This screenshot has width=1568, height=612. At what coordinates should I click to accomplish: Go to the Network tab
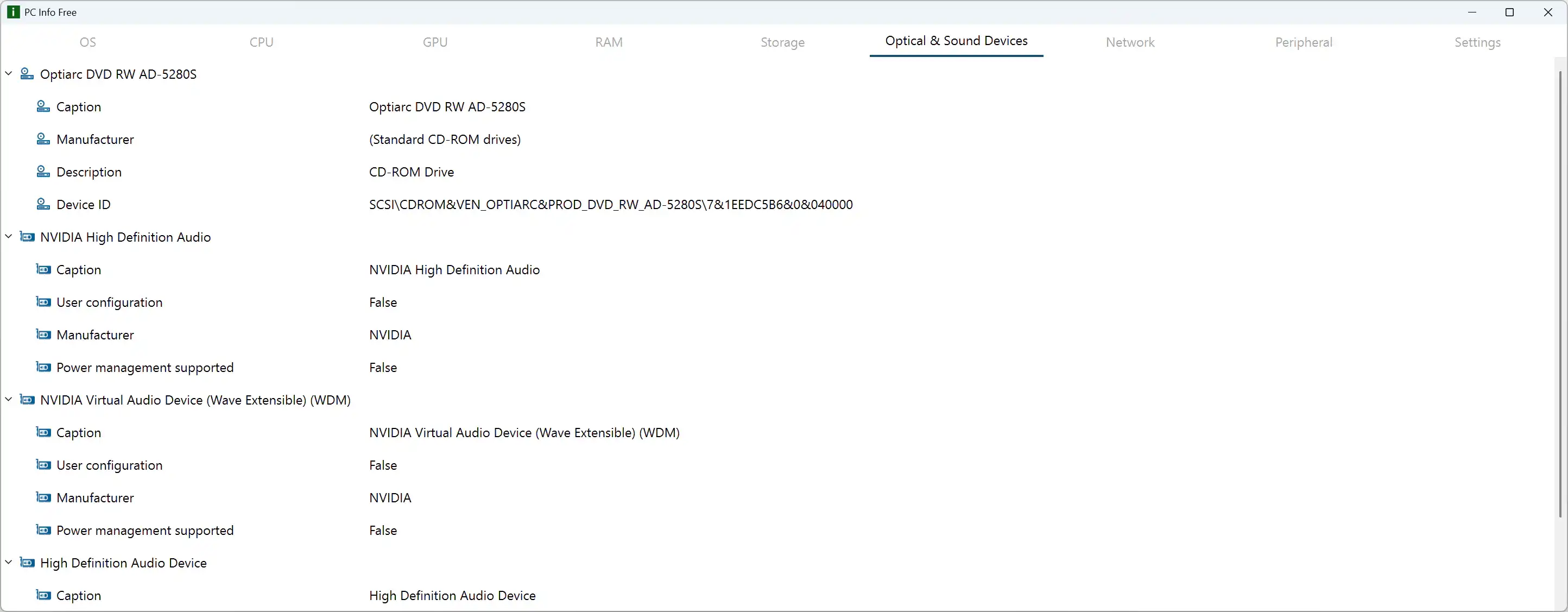click(1130, 42)
